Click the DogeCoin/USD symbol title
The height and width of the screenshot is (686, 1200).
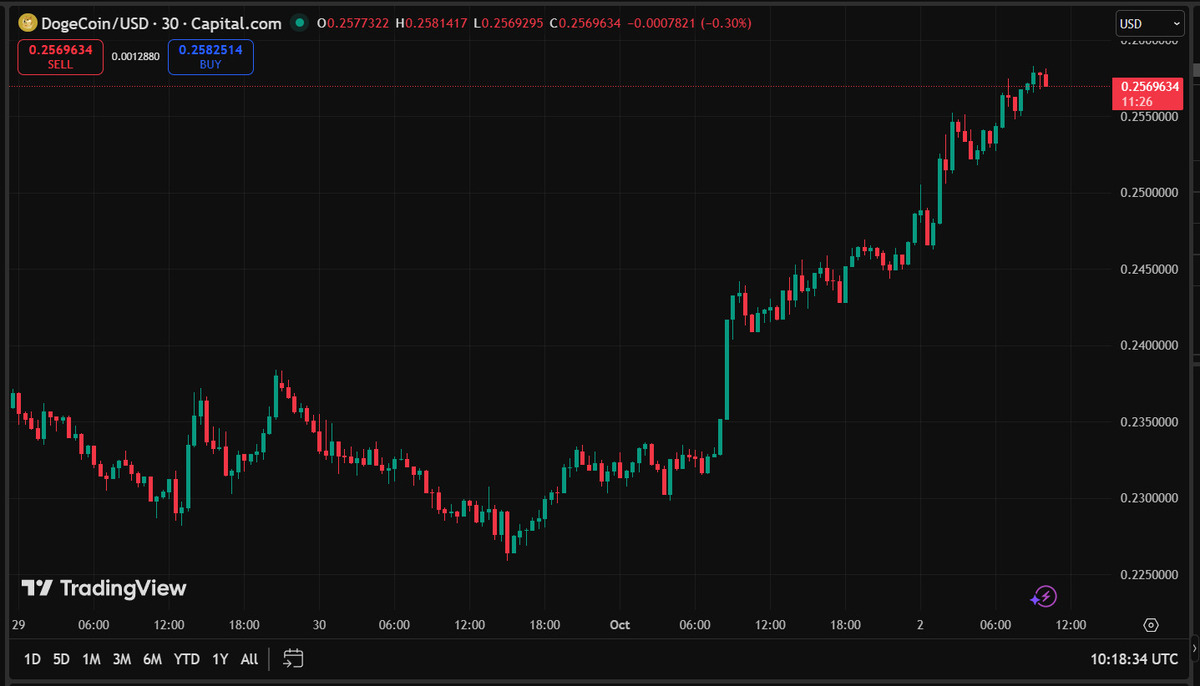[160, 23]
